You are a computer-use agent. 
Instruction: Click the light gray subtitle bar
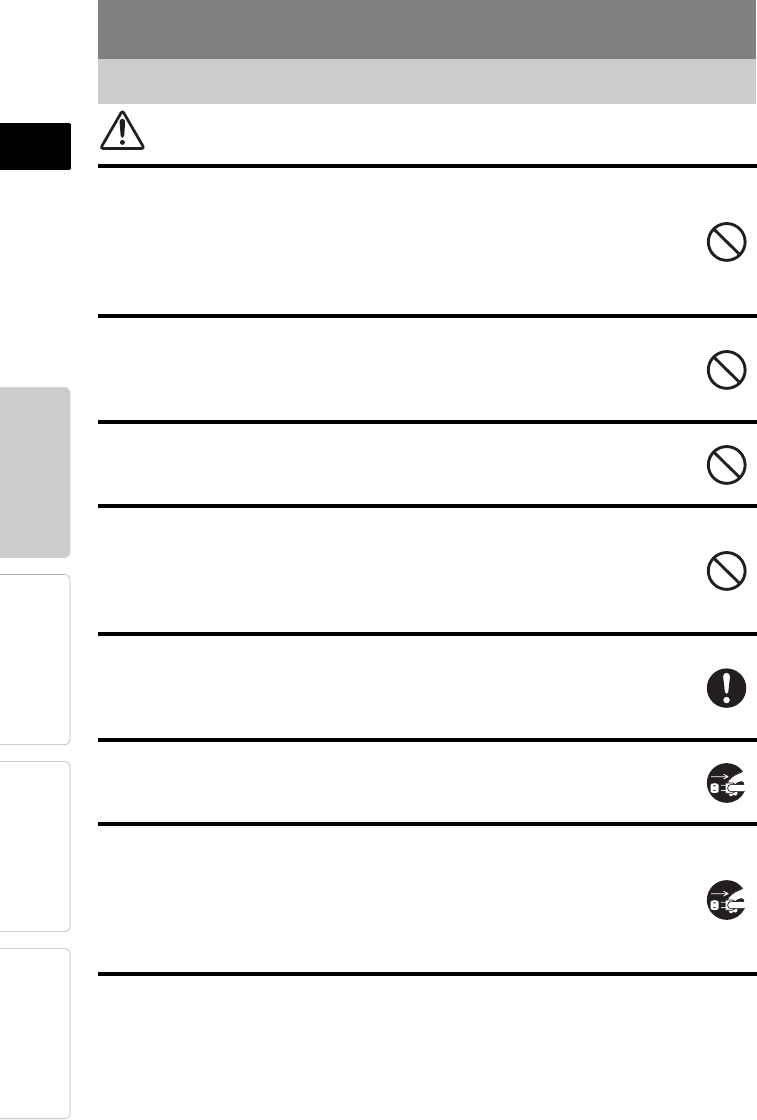click(427, 81)
